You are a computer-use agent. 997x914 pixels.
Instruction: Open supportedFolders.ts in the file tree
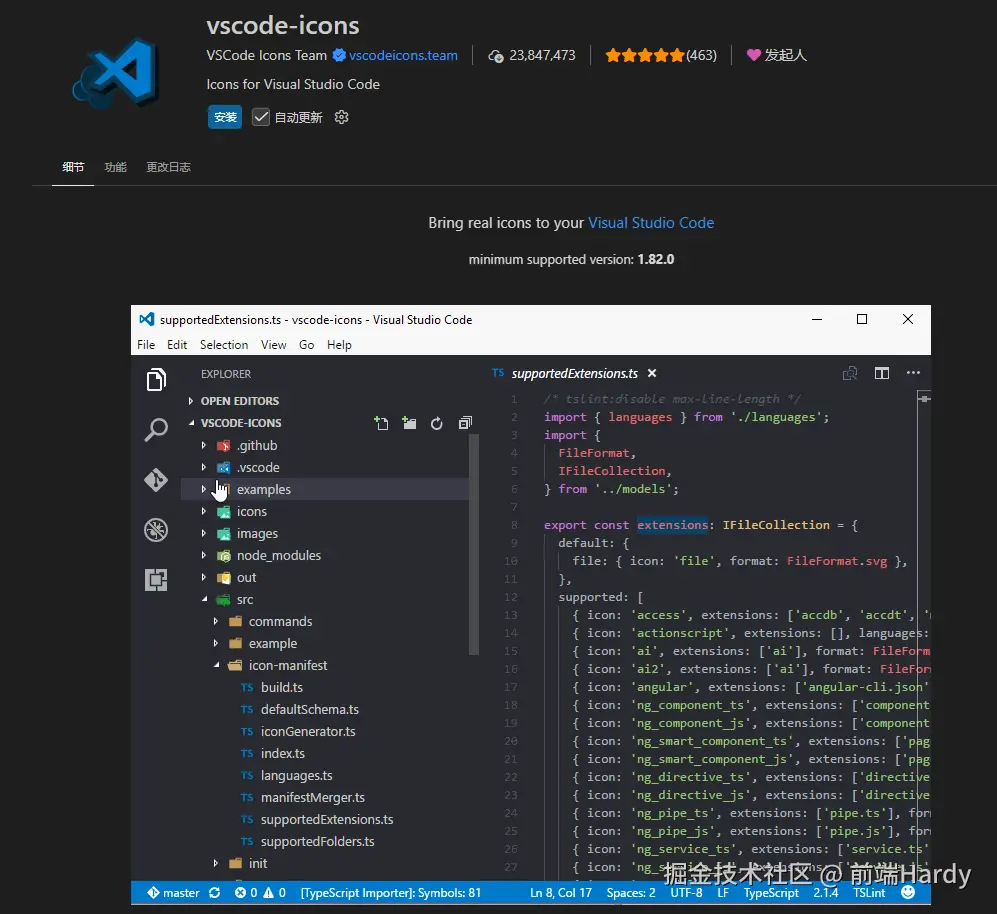tap(317, 841)
